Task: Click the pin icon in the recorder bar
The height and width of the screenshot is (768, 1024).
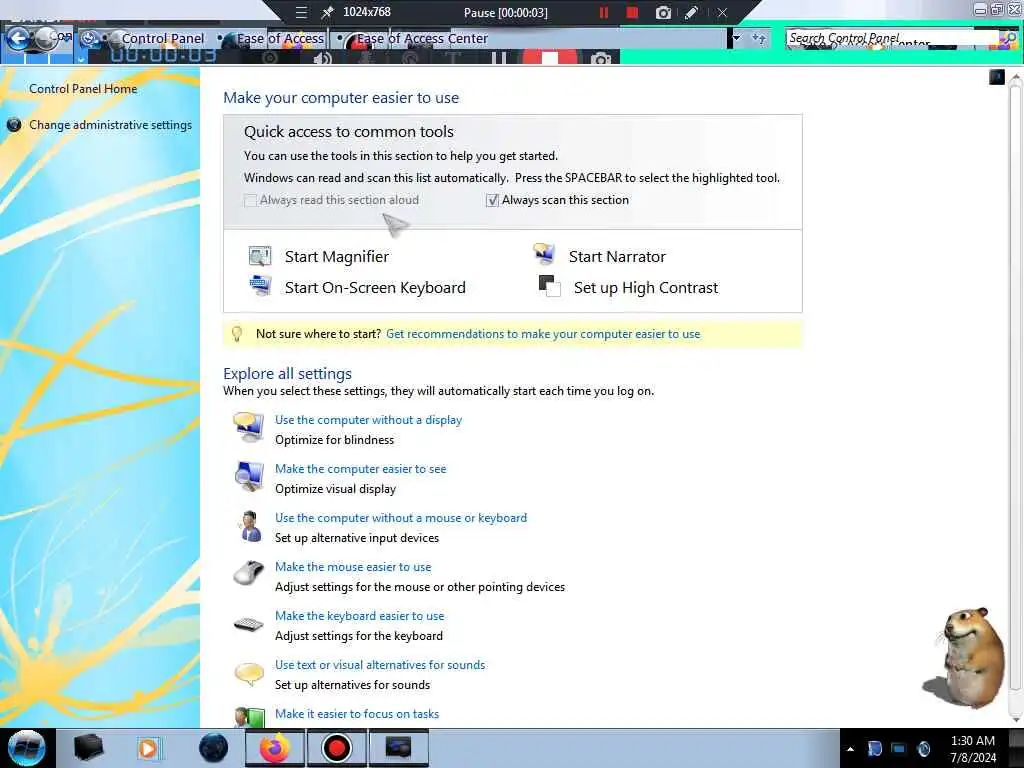Action: coord(327,12)
